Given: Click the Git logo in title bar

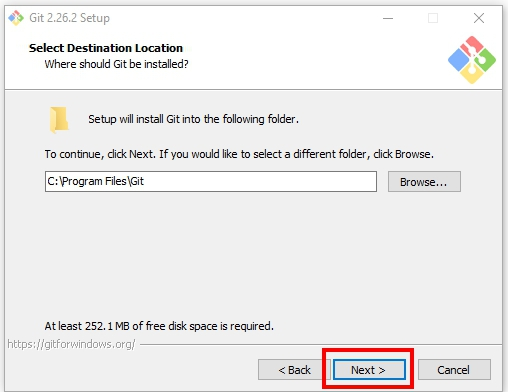Looking at the screenshot, I should pos(16,18).
